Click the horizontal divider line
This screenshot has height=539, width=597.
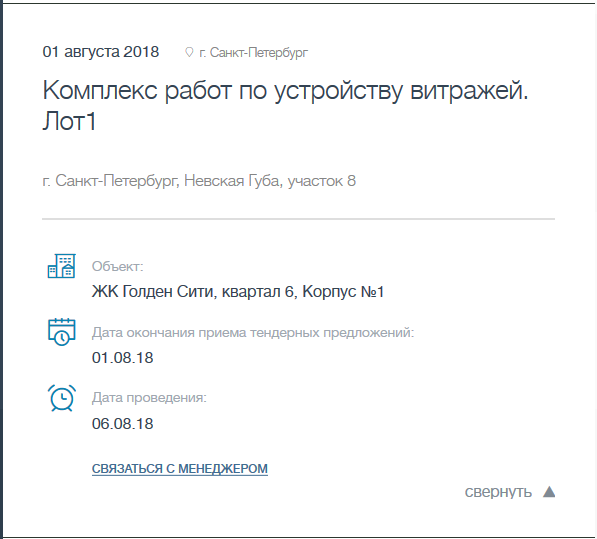point(298,219)
